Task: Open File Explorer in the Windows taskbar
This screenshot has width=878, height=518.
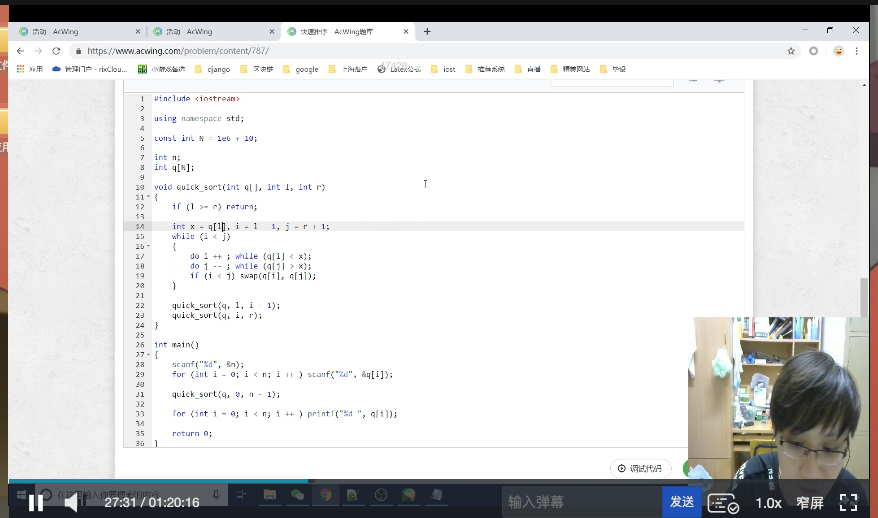Action: coord(270,495)
